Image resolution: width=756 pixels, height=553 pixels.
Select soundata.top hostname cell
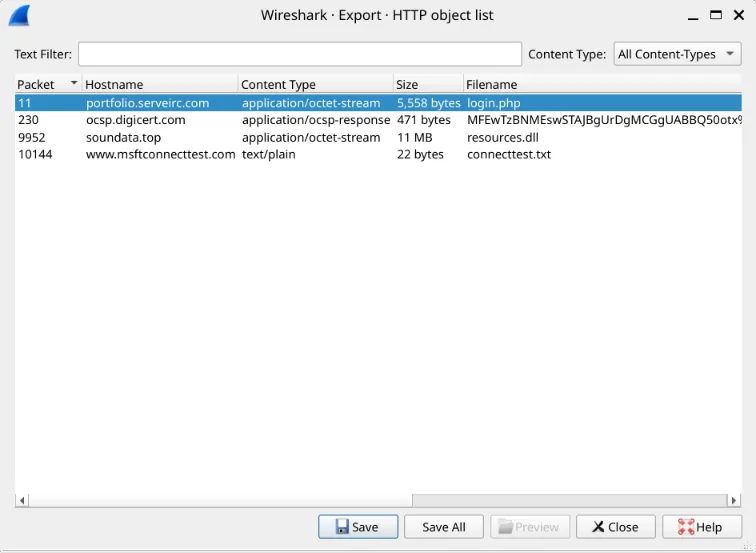coord(123,137)
